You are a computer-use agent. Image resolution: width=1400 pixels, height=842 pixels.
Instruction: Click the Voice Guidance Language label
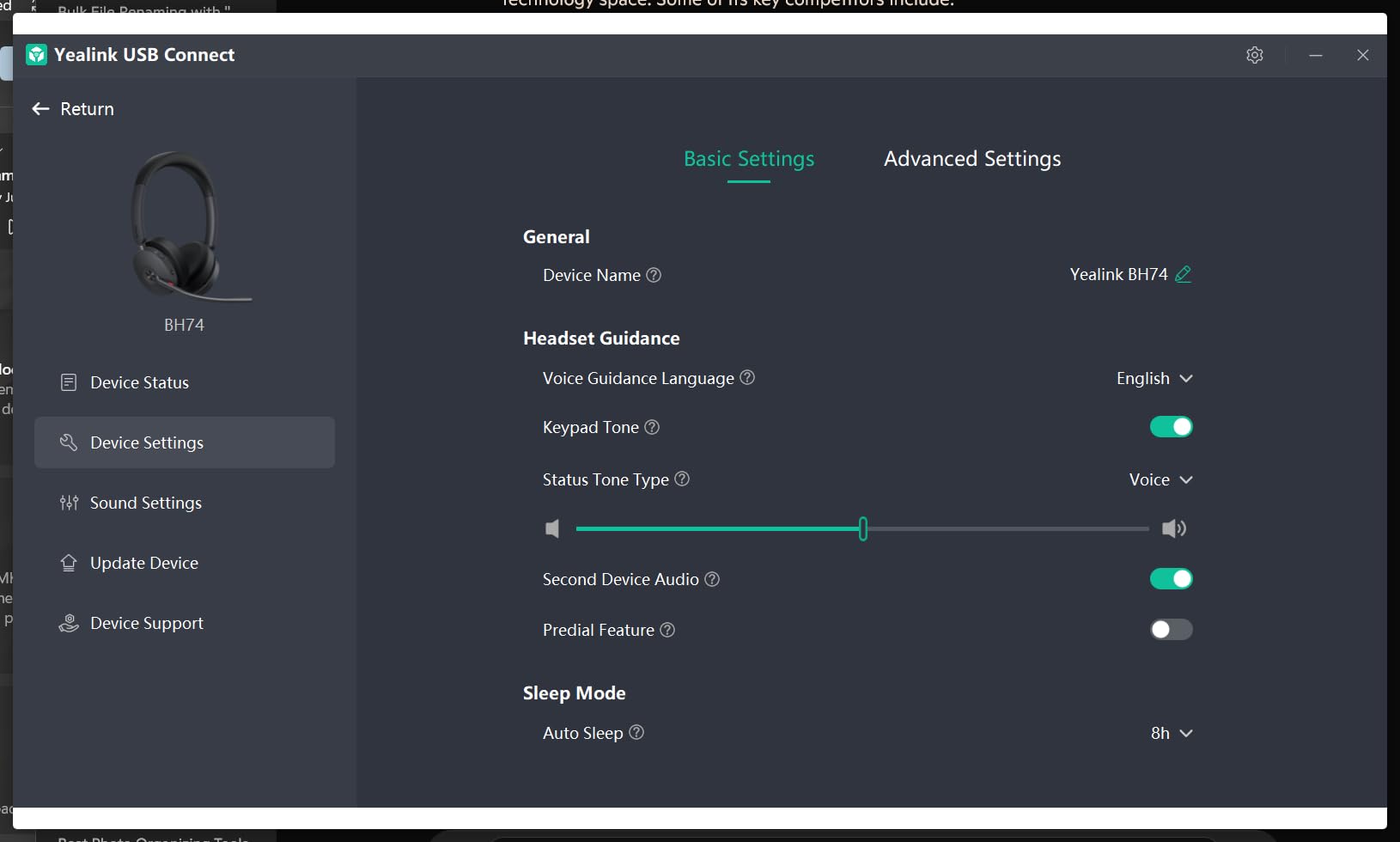click(638, 378)
